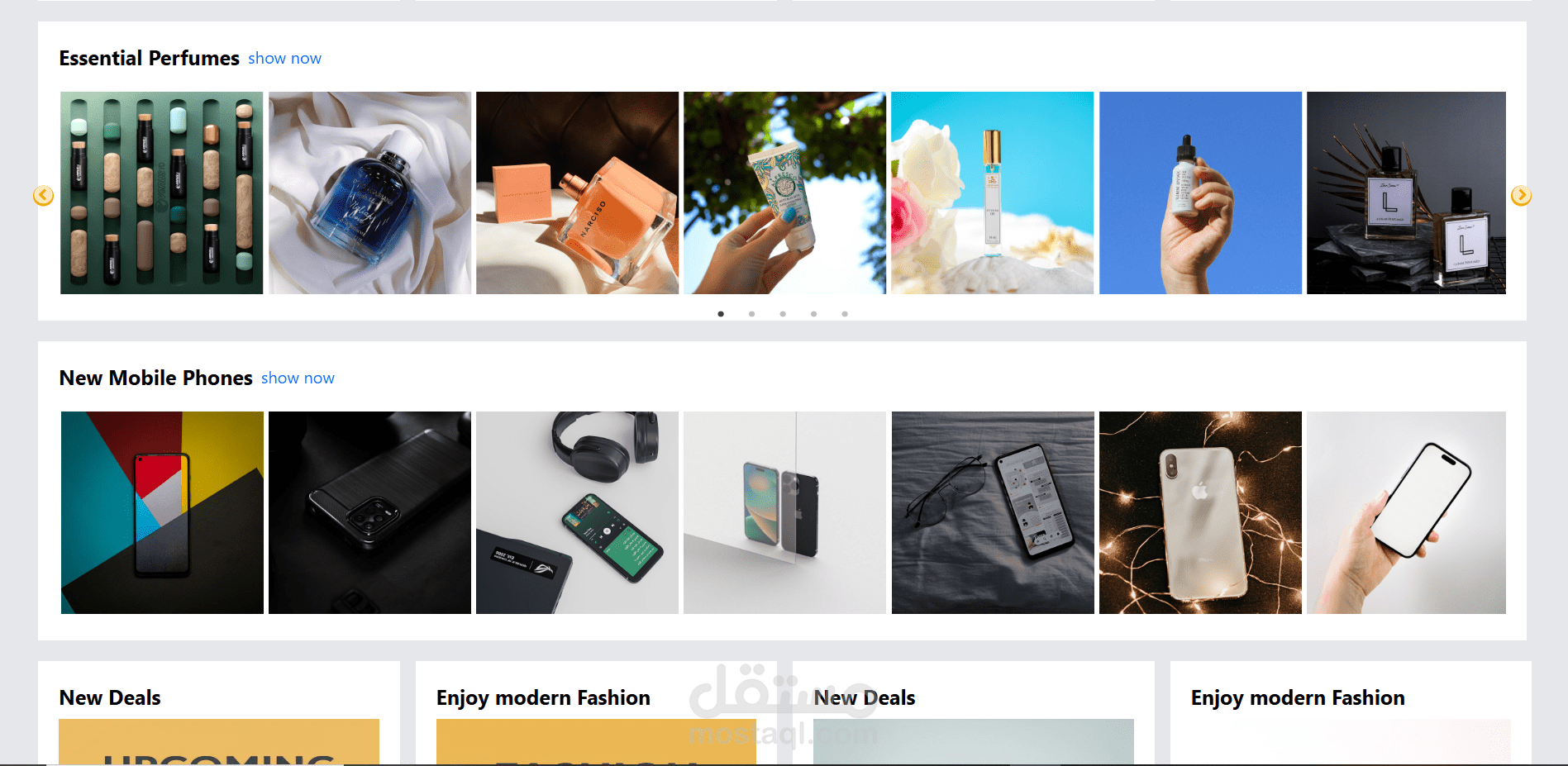Select the third carousel pagination dot
Screen dimensions: 1568x766
(783, 314)
